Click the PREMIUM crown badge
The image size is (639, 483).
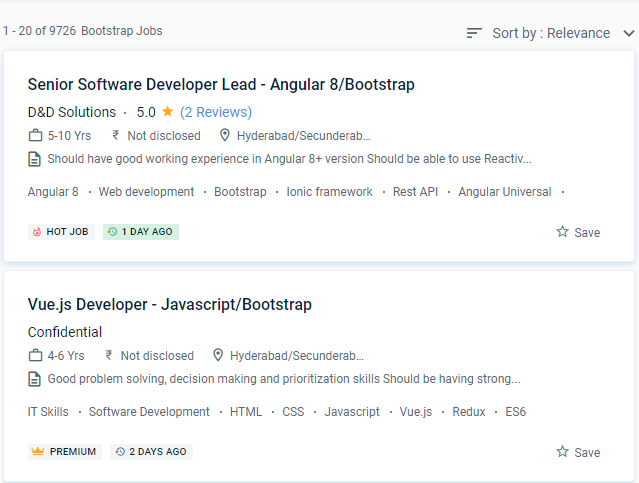pos(64,452)
